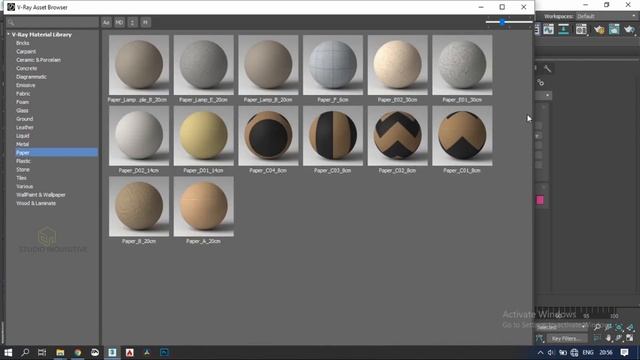Click the Key Mode toggle icon

click(x=540, y=338)
